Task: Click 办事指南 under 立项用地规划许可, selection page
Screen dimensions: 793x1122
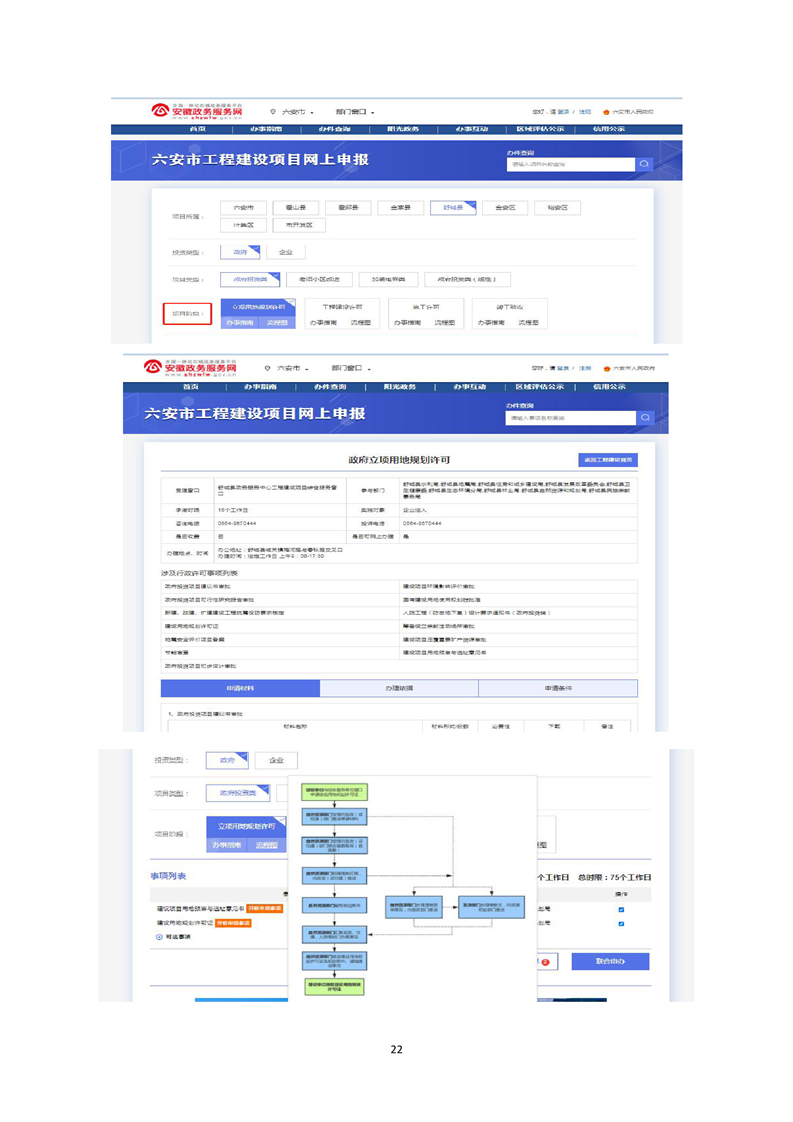Action: 240,323
